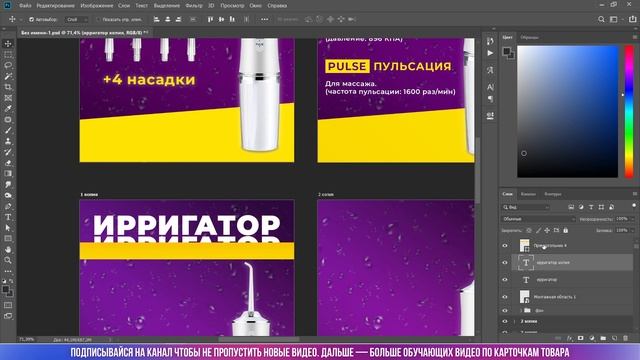Click the delete layer trash icon

click(625, 338)
